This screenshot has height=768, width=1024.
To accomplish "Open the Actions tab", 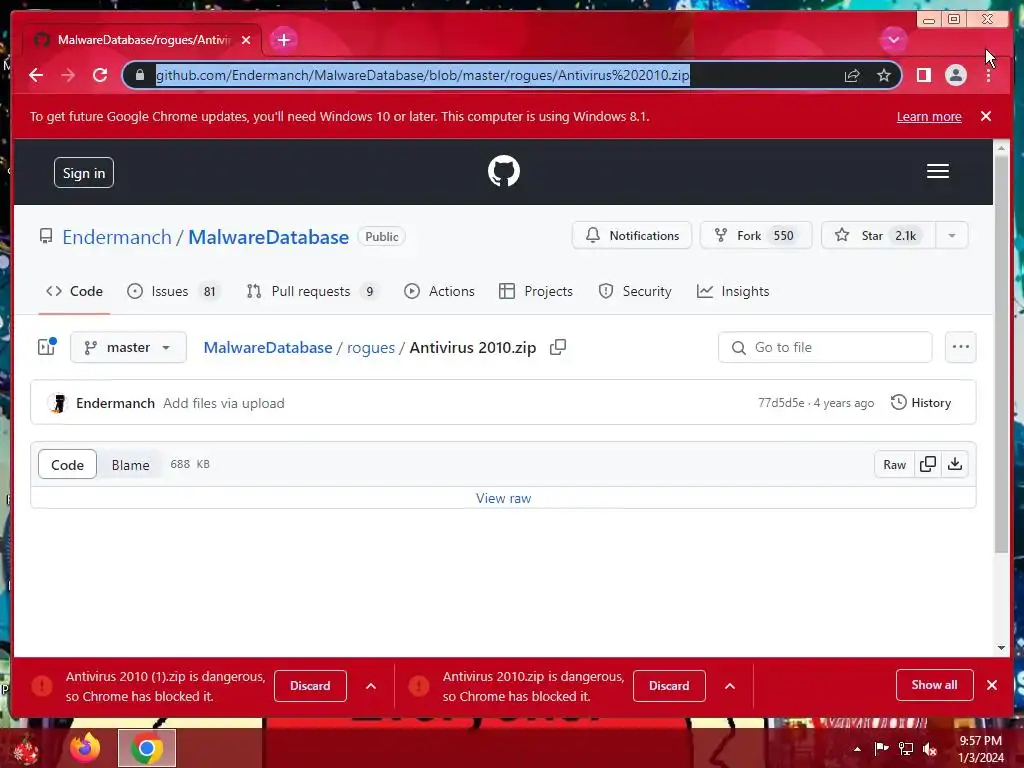I will [x=439, y=291].
